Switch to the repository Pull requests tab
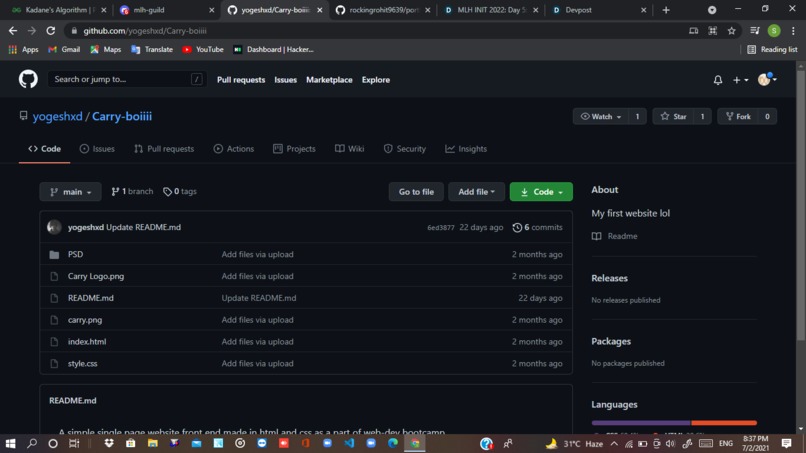The image size is (806, 453). click(164, 149)
